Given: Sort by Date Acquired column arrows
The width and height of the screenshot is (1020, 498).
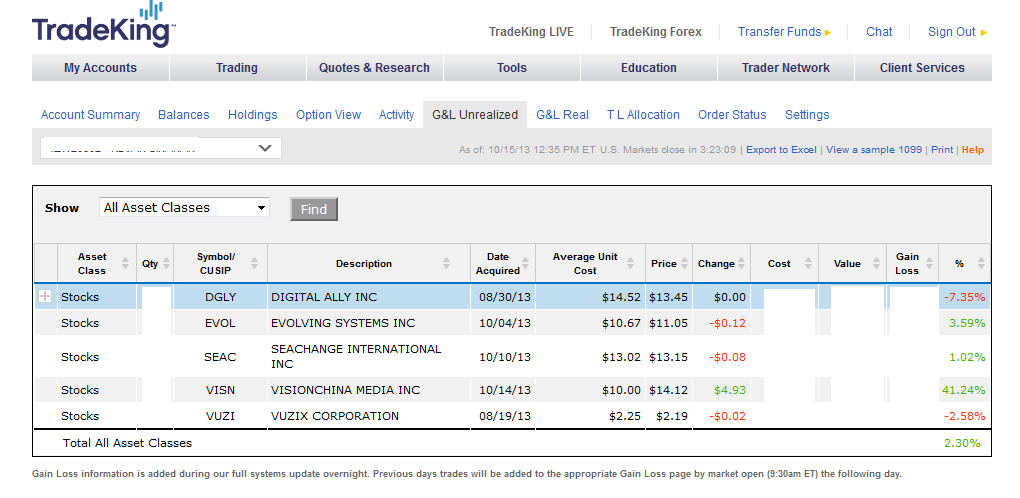Looking at the screenshot, I should pos(526,263).
